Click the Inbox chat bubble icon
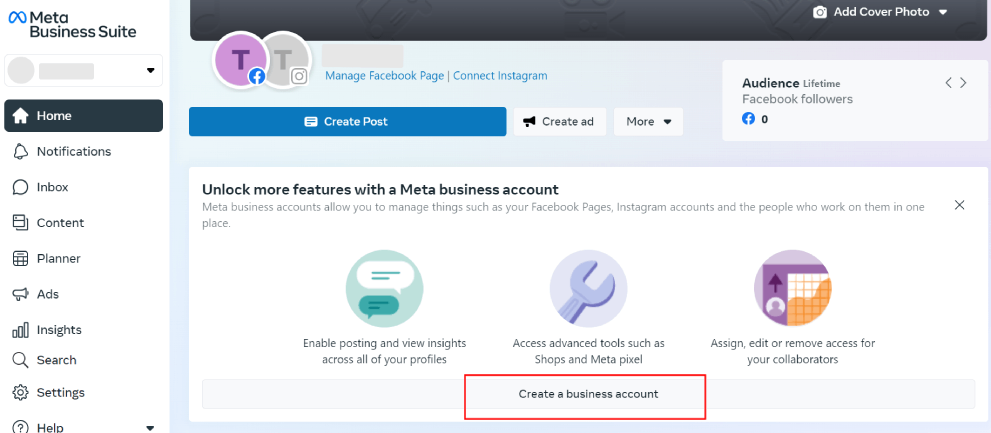The image size is (991, 433). [x=21, y=187]
